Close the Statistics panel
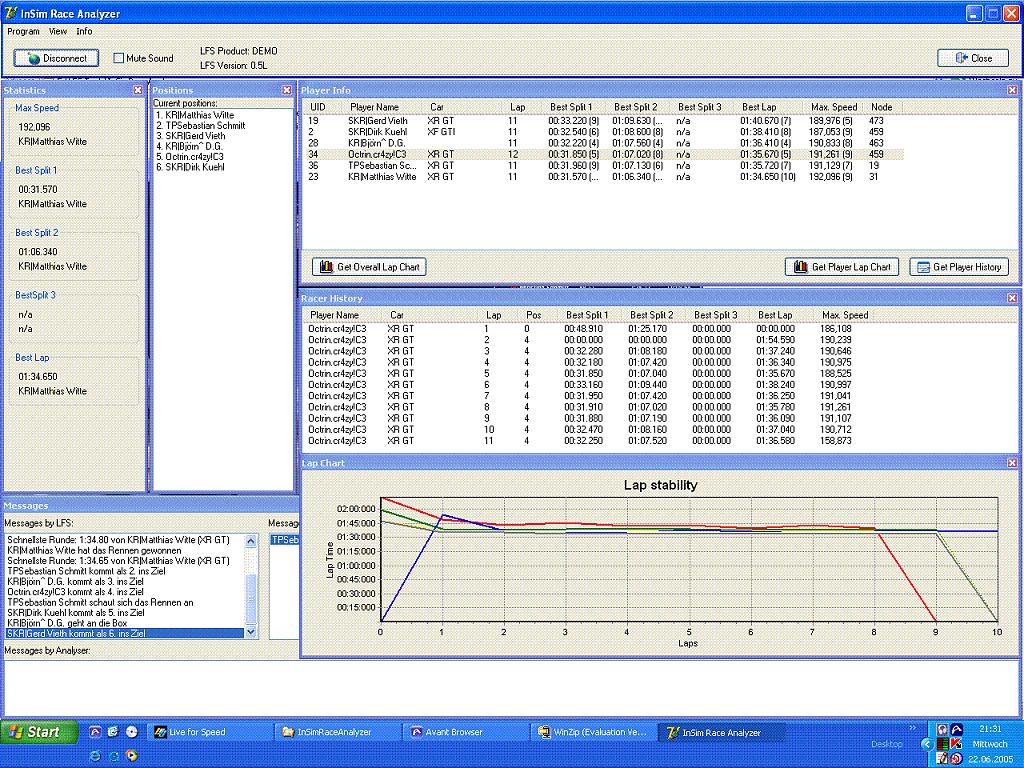Image resolution: width=1024 pixels, height=768 pixels. click(x=138, y=90)
